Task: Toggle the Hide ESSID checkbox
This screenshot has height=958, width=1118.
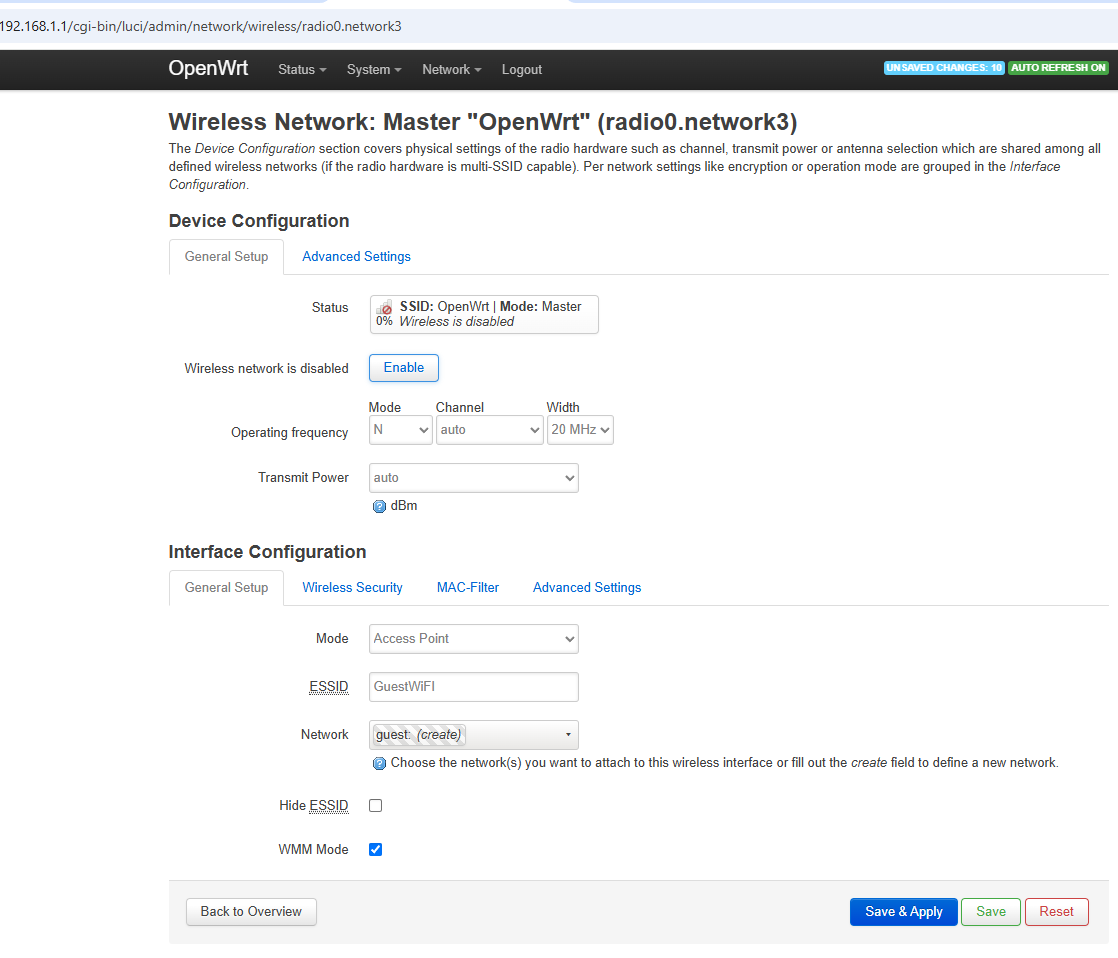Action: tap(376, 805)
